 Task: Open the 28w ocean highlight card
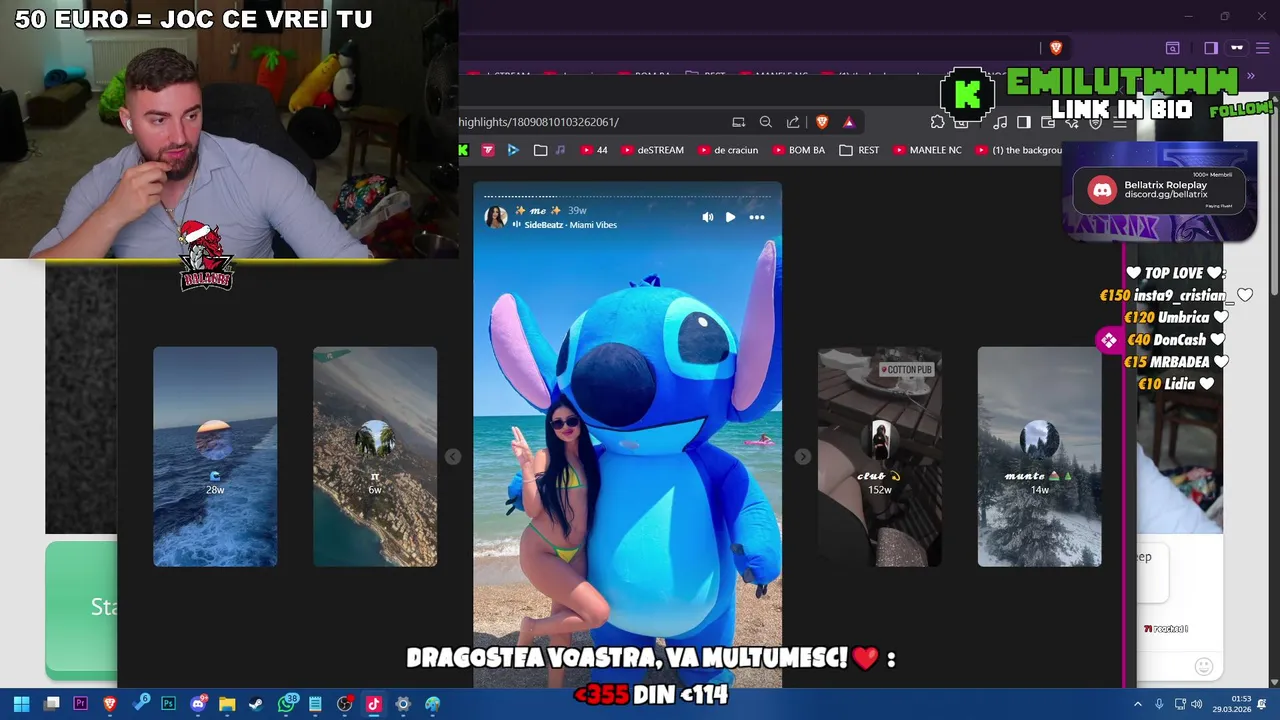pos(215,457)
